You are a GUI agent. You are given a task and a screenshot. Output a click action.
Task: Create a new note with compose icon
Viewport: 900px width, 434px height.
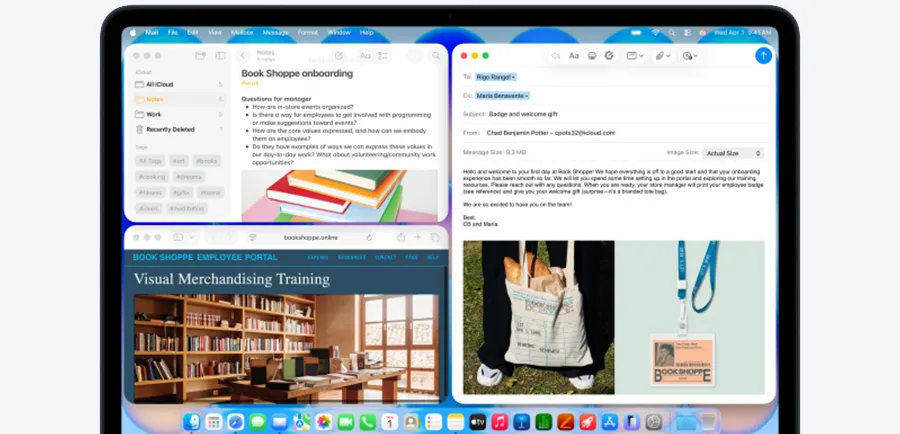339,56
